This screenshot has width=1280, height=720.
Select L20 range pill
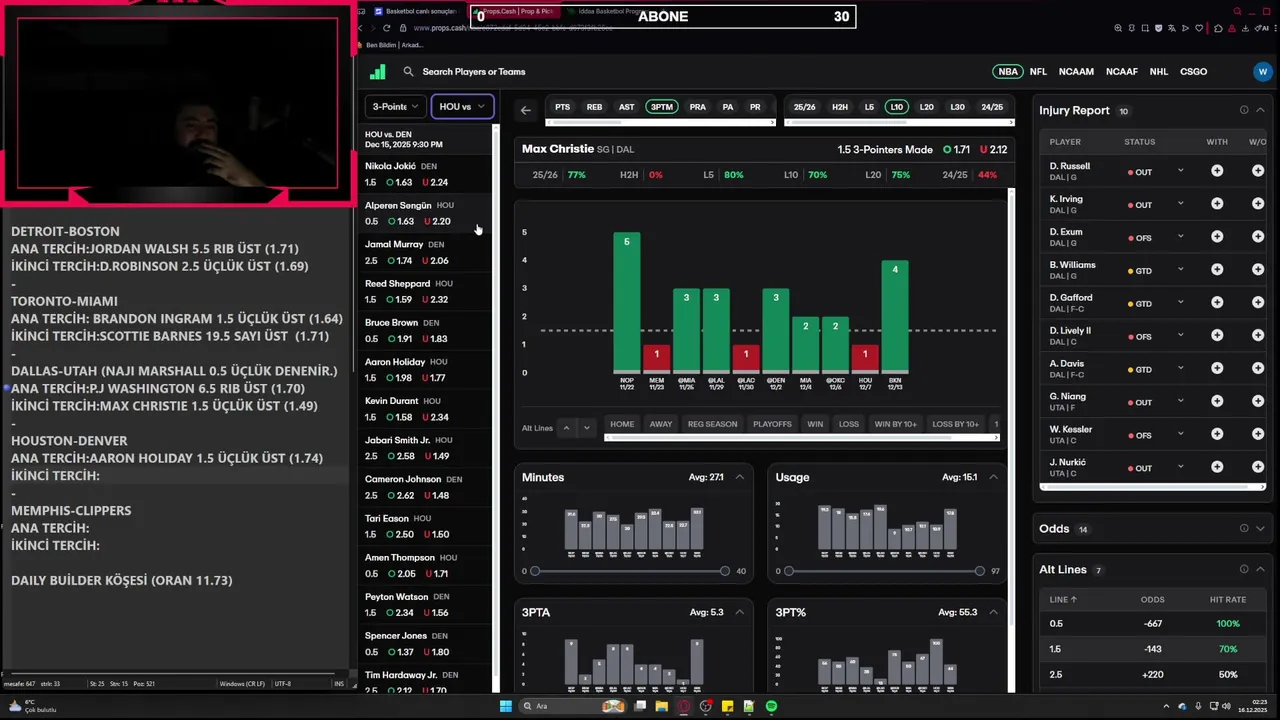[927, 107]
